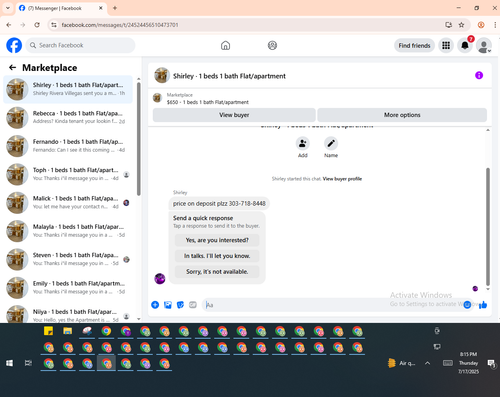This screenshot has height=397, width=500.
Task: Open the site information icon
Action: pos(54,25)
